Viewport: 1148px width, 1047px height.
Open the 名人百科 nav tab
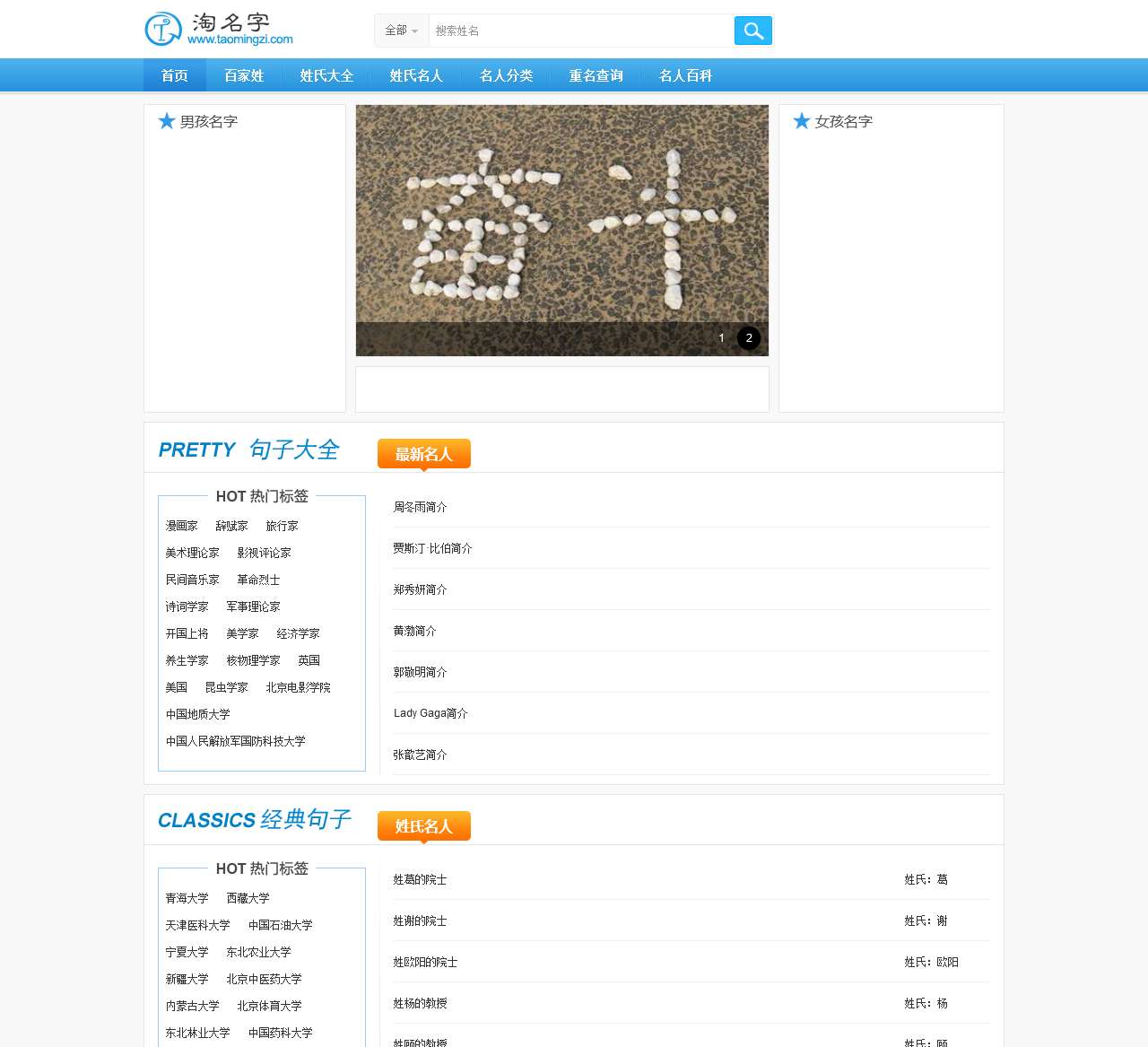(685, 75)
